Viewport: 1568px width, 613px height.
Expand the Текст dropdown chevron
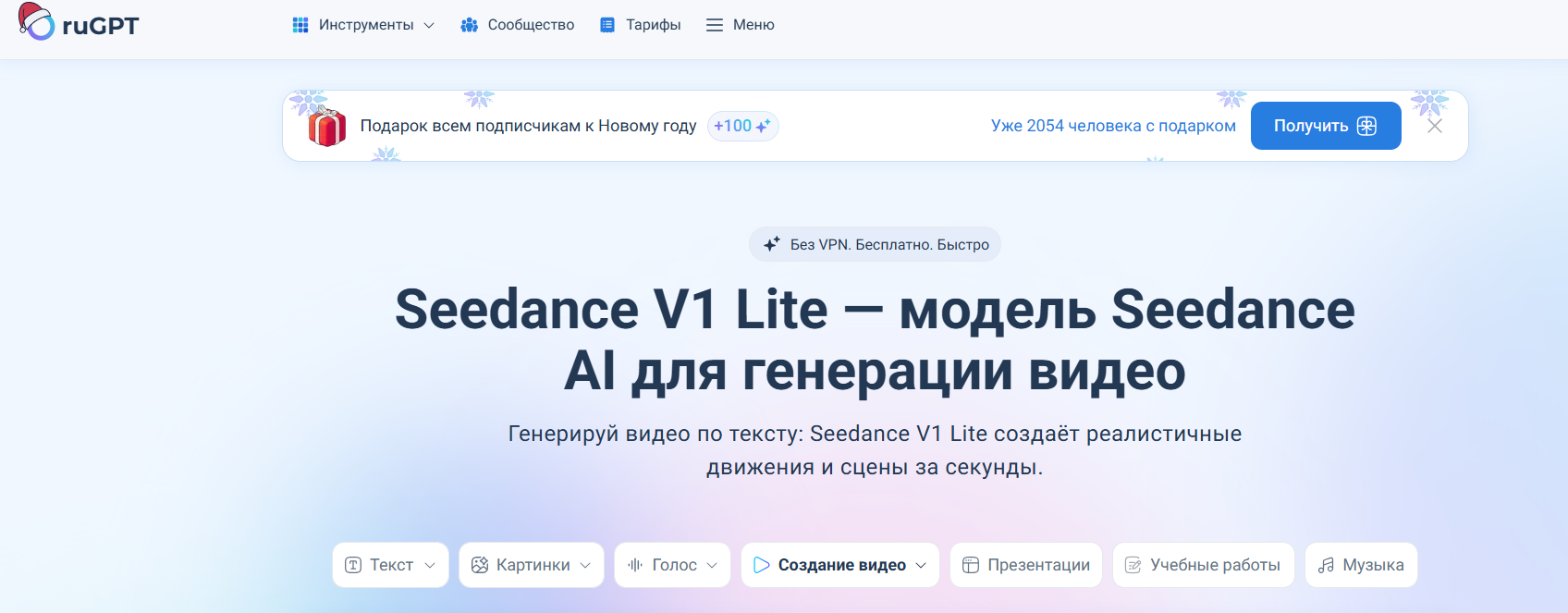pos(430,565)
